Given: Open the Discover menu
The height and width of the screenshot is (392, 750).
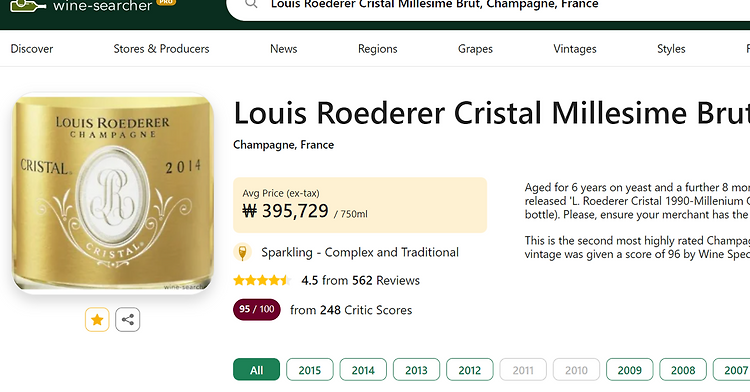Looking at the screenshot, I should click(x=32, y=49).
